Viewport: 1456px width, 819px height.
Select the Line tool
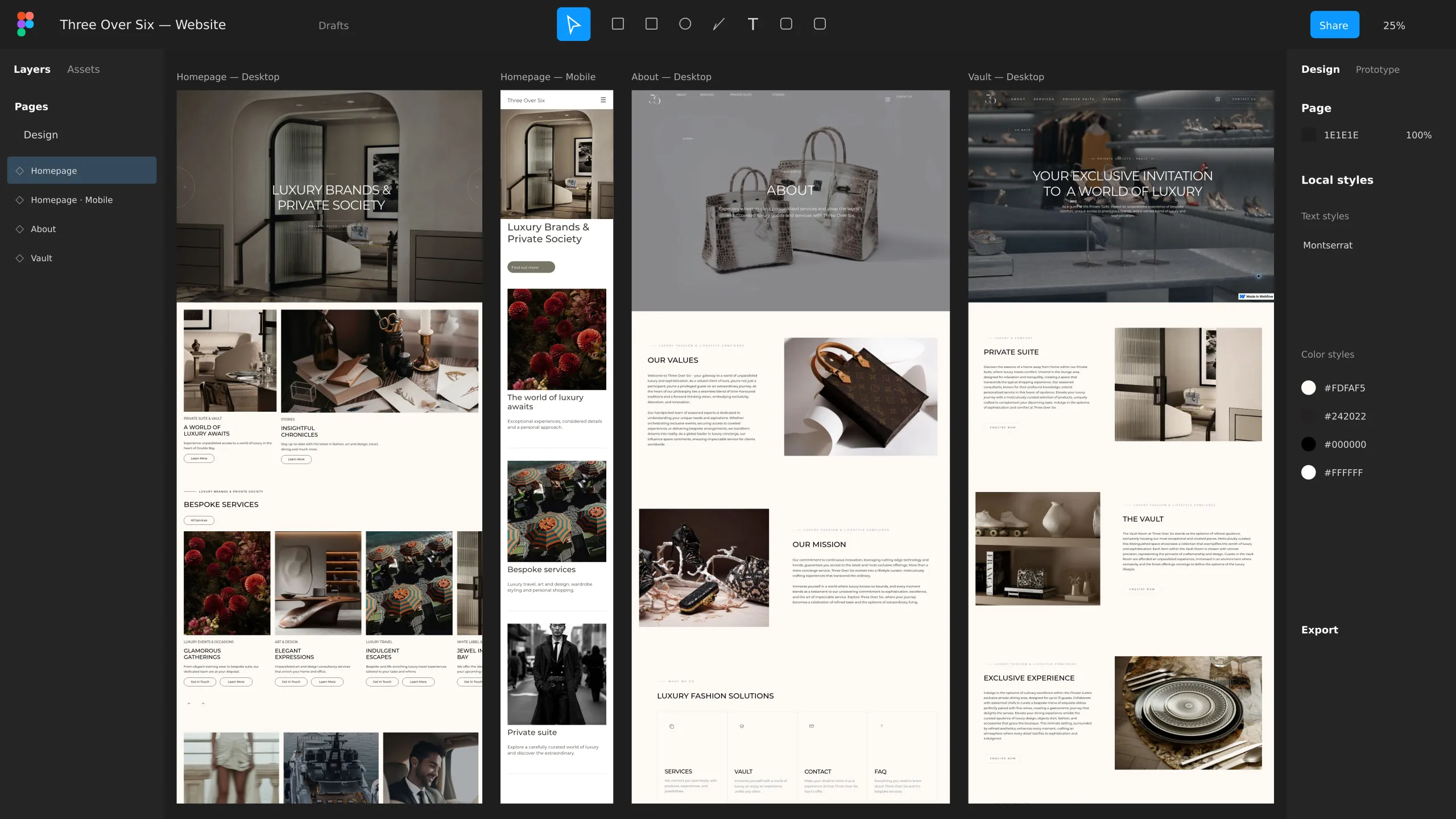coord(719,24)
